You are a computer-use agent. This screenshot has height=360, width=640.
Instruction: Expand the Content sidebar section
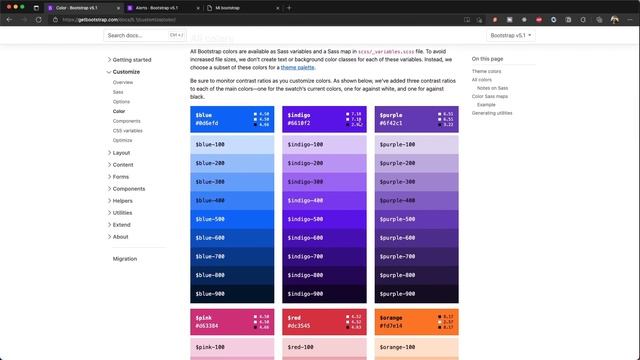point(120,165)
